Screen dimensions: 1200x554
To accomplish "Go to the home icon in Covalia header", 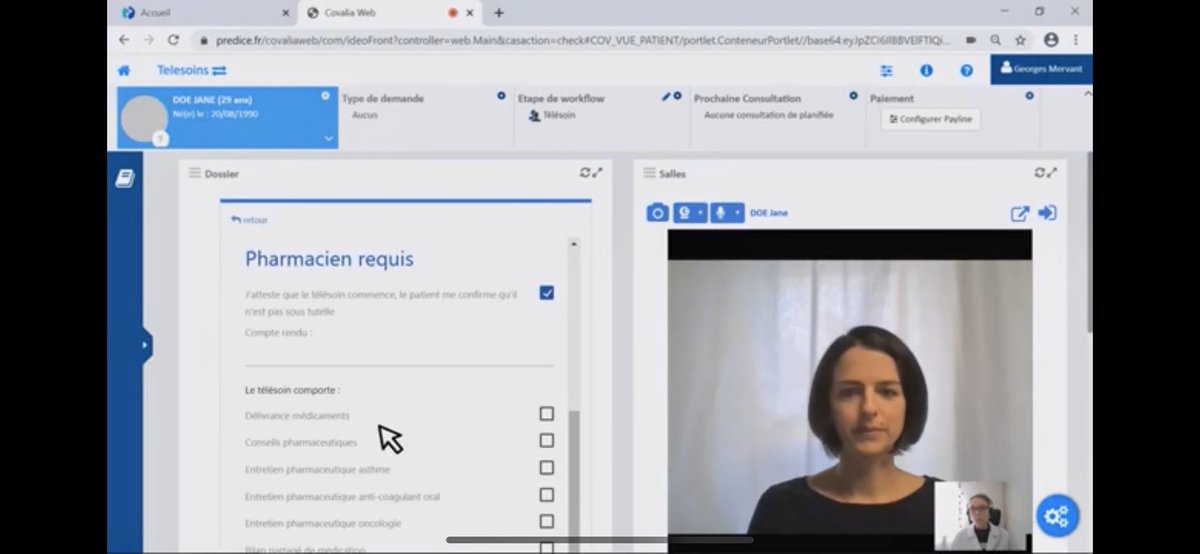I will point(124,71).
